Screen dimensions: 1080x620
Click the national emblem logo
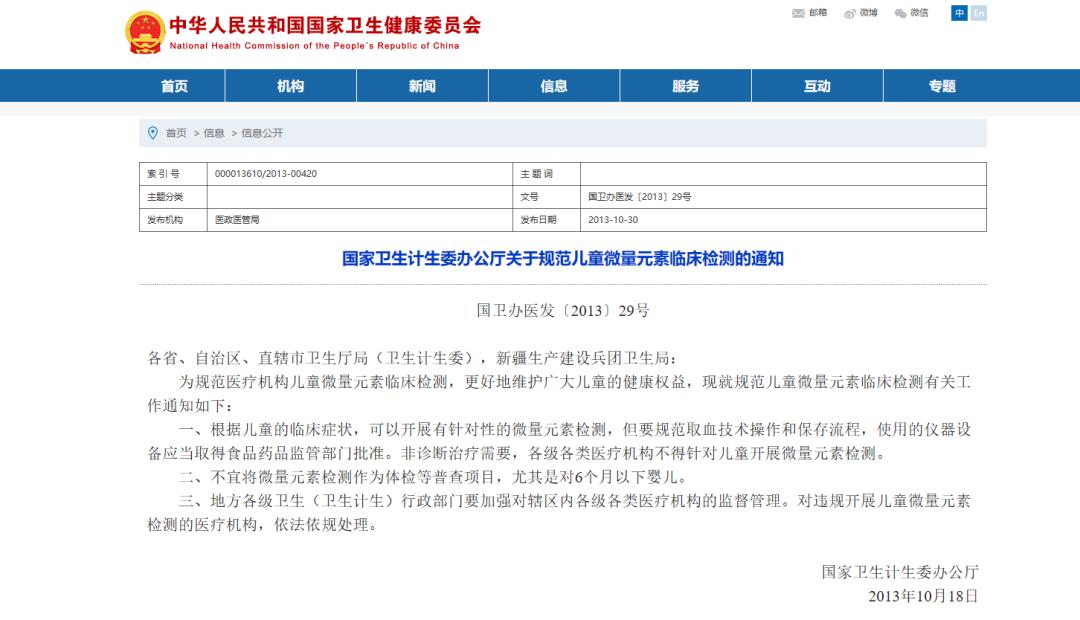click(x=143, y=31)
